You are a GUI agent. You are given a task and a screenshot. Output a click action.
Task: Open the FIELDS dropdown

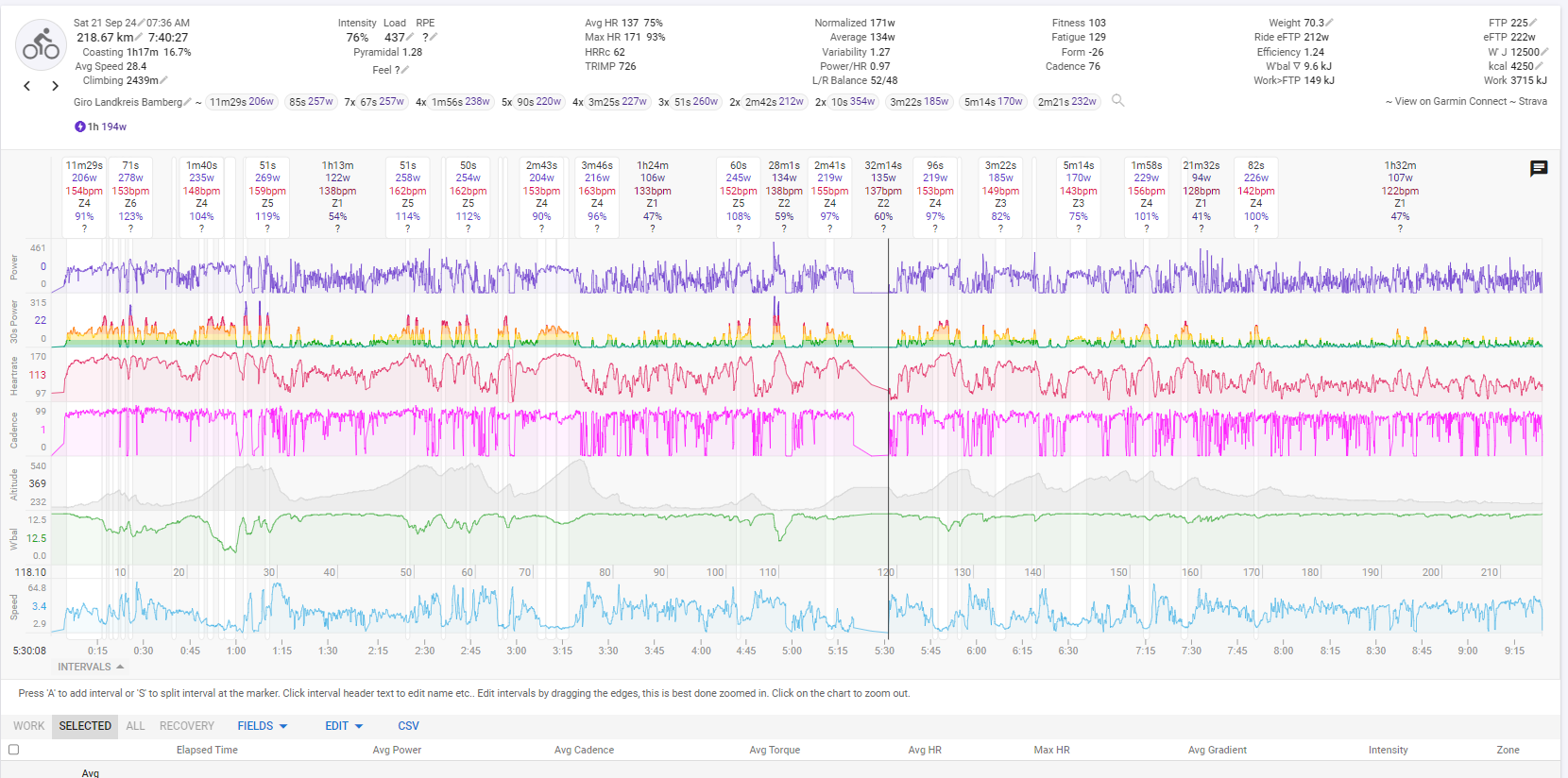click(262, 726)
